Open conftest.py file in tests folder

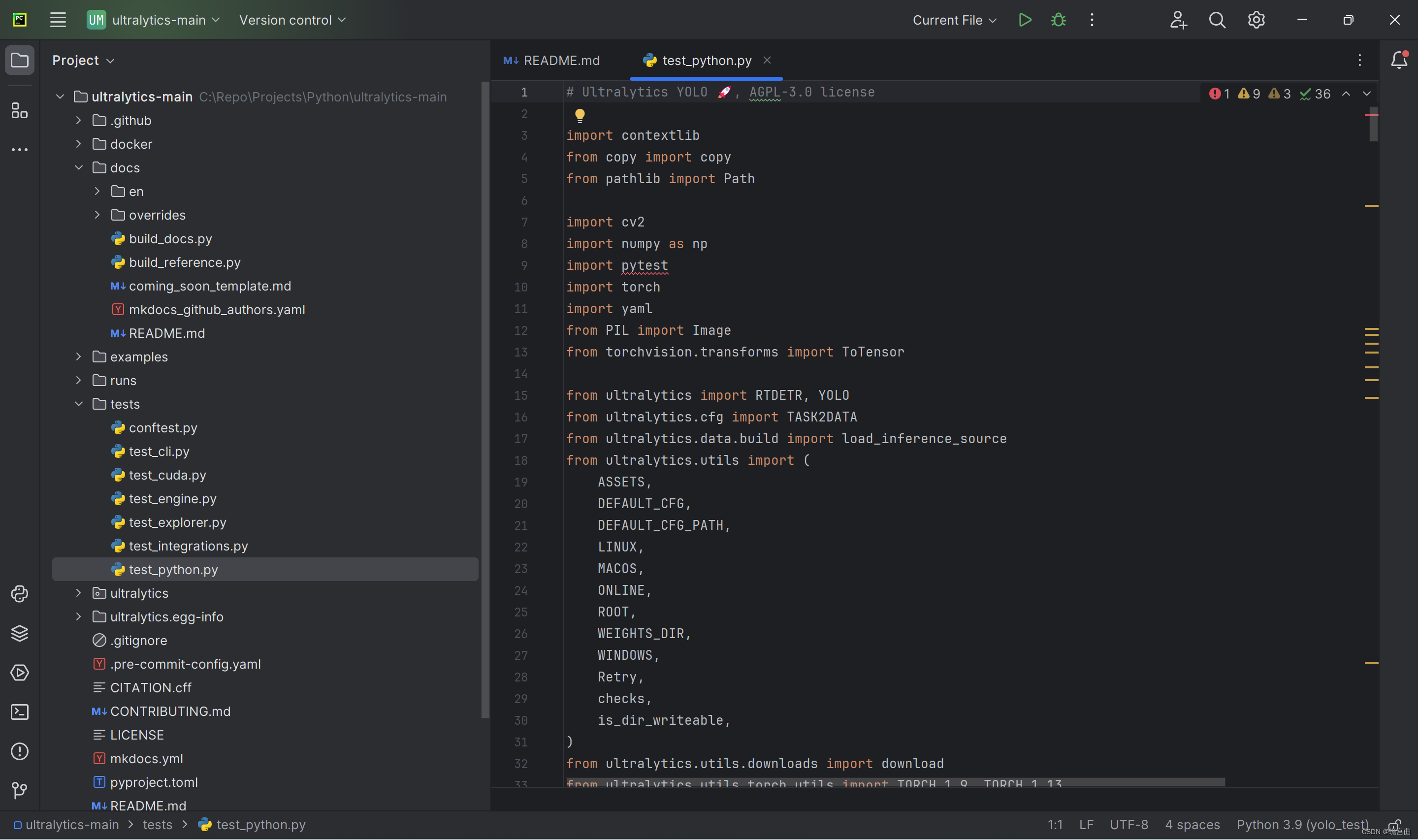162,427
